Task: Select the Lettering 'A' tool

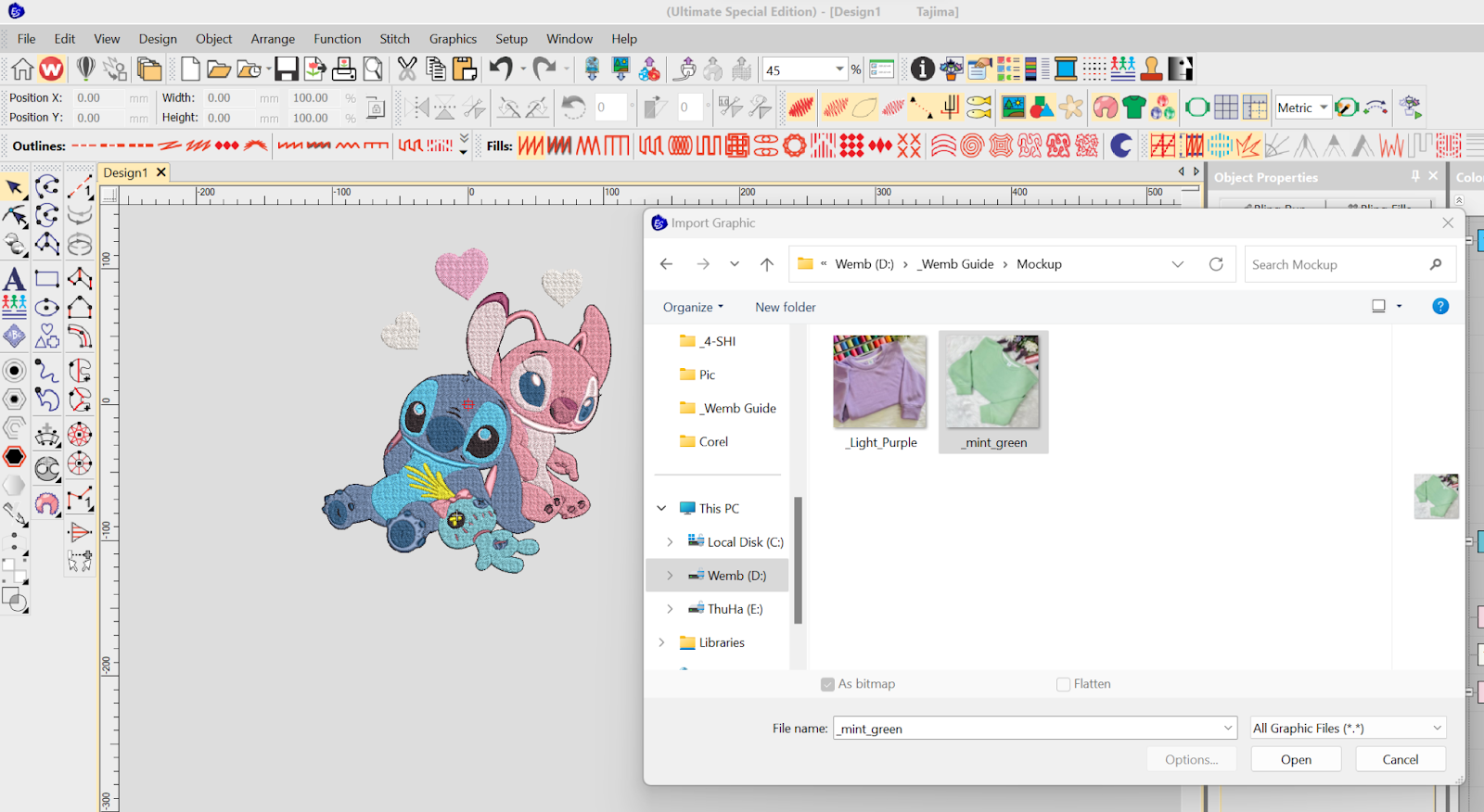Action: coord(14,279)
